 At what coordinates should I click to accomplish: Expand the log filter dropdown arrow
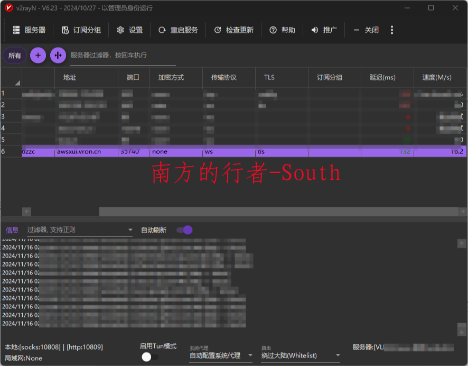(130, 230)
